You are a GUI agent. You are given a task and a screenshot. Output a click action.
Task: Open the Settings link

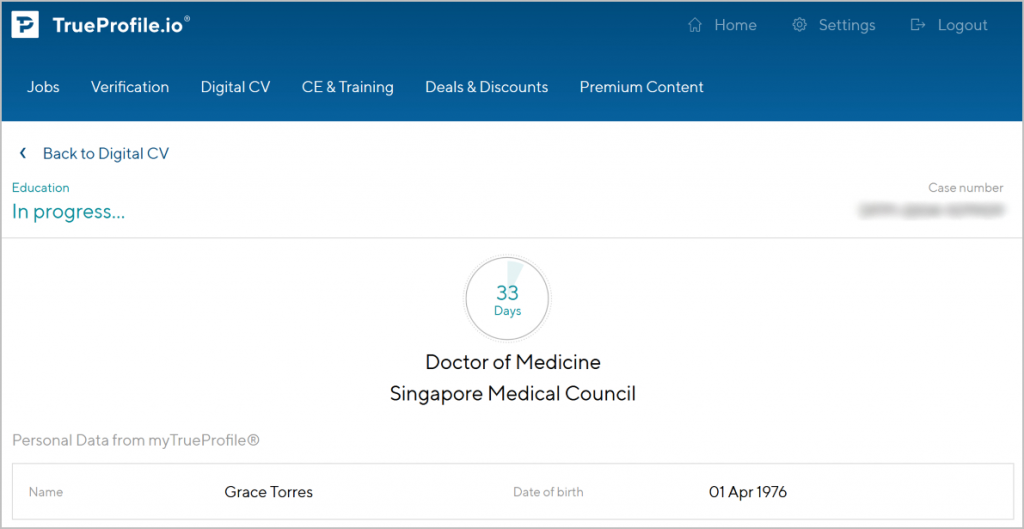(x=847, y=25)
